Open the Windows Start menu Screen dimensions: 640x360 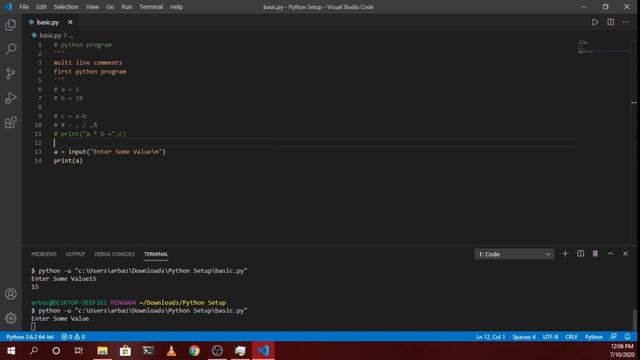point(11,351)
